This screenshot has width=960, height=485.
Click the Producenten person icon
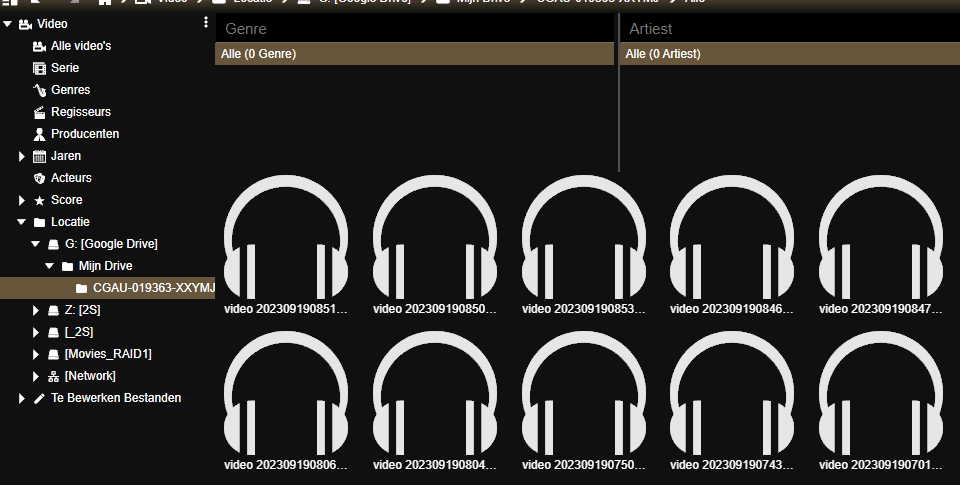tap(39, 134)
